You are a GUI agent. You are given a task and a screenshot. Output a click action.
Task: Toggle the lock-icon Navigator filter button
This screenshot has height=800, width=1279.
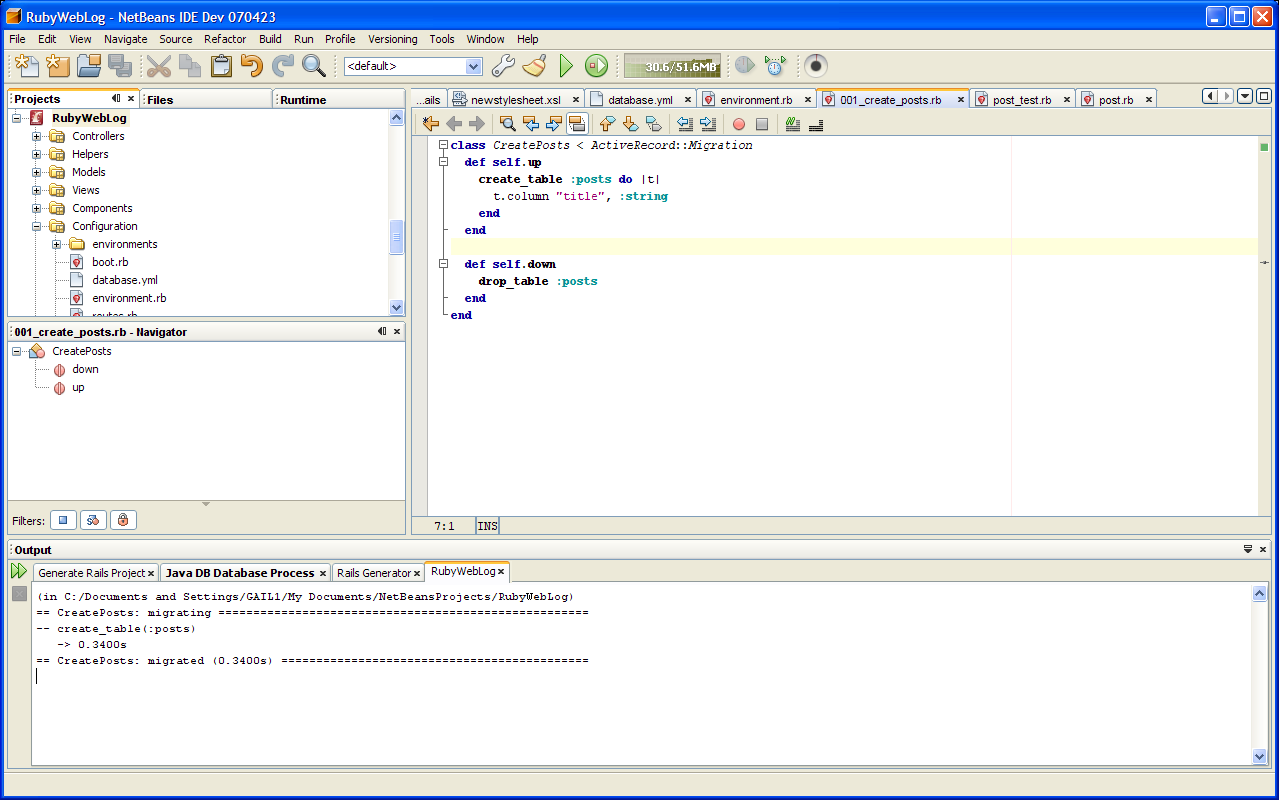(122, 520)
